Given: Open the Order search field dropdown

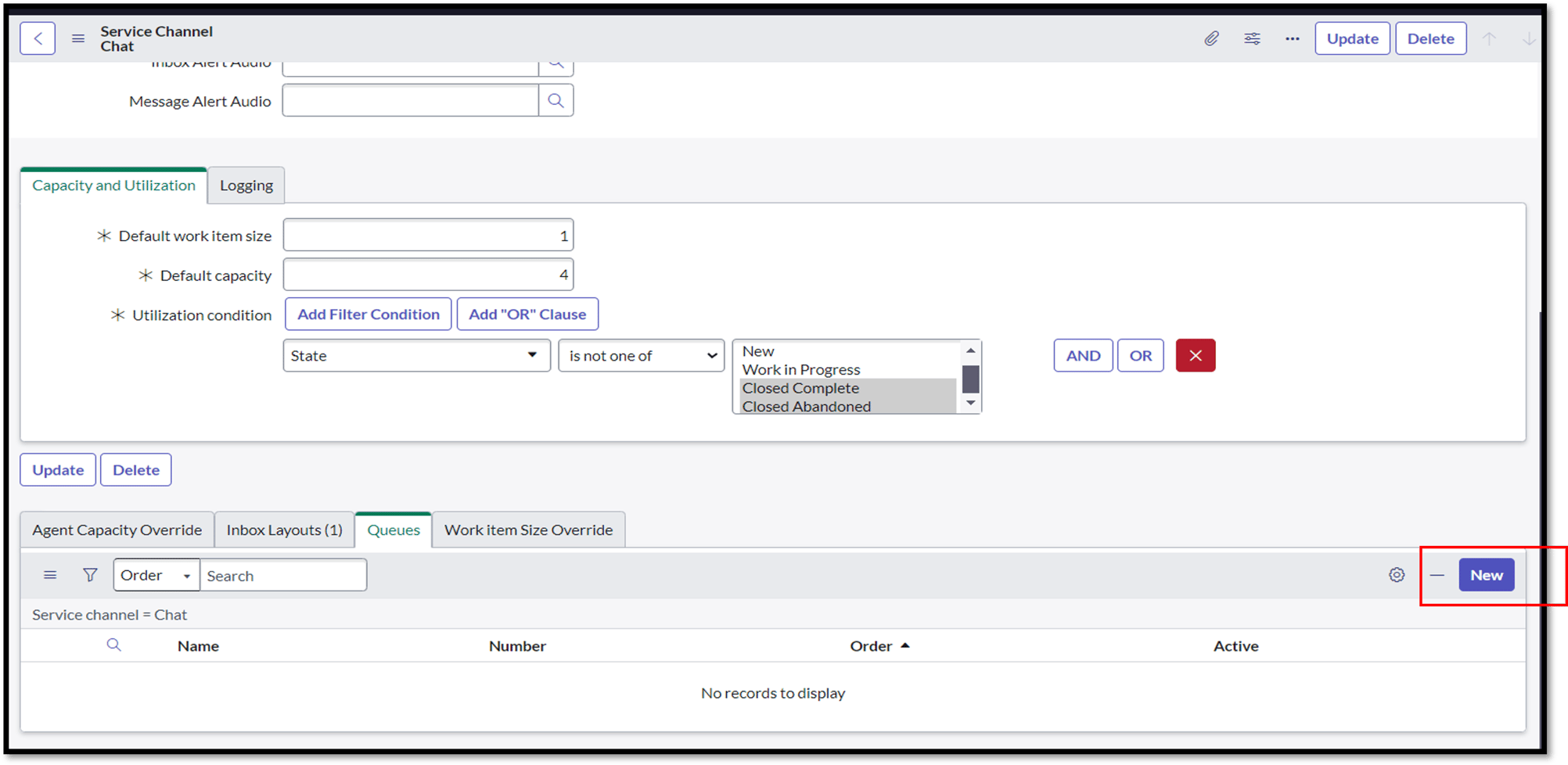Looking at the screenshot, I should click(156, 574).
